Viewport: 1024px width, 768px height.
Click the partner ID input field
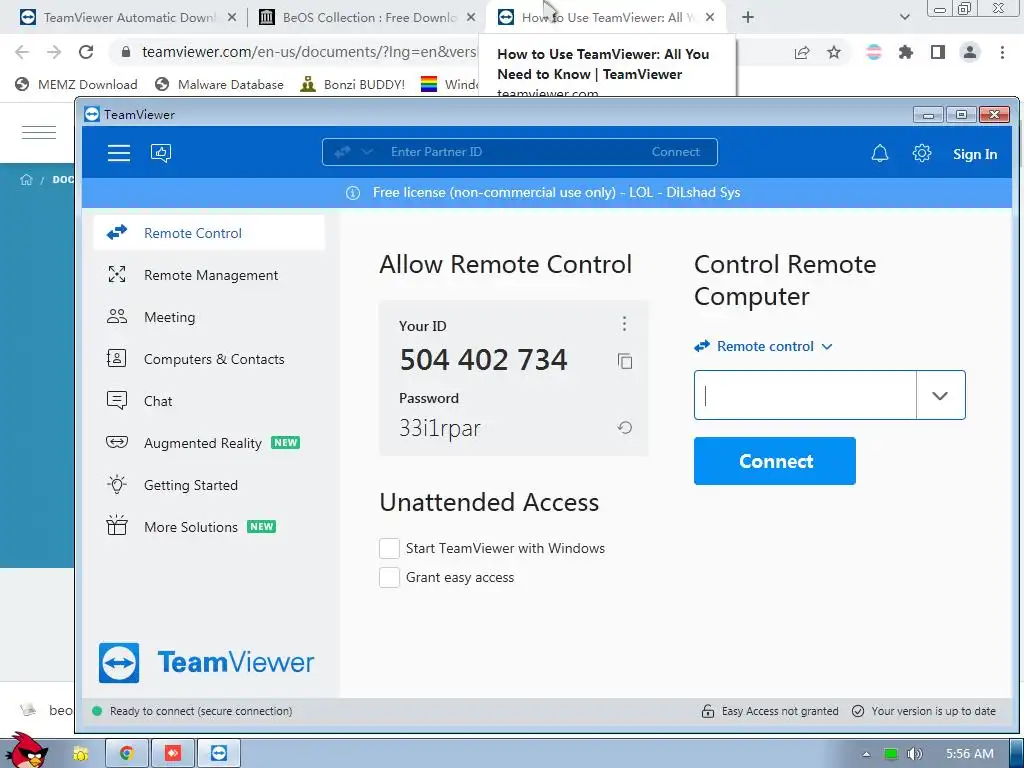(805, 395)
